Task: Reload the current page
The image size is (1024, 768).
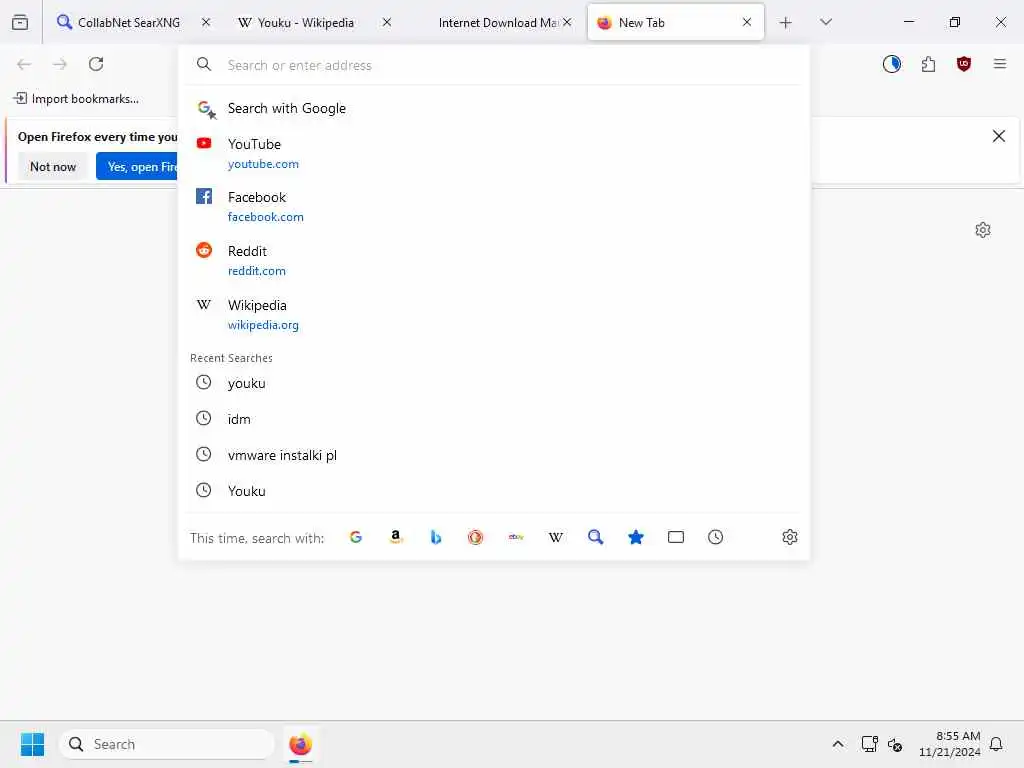Action: point(96,64)
